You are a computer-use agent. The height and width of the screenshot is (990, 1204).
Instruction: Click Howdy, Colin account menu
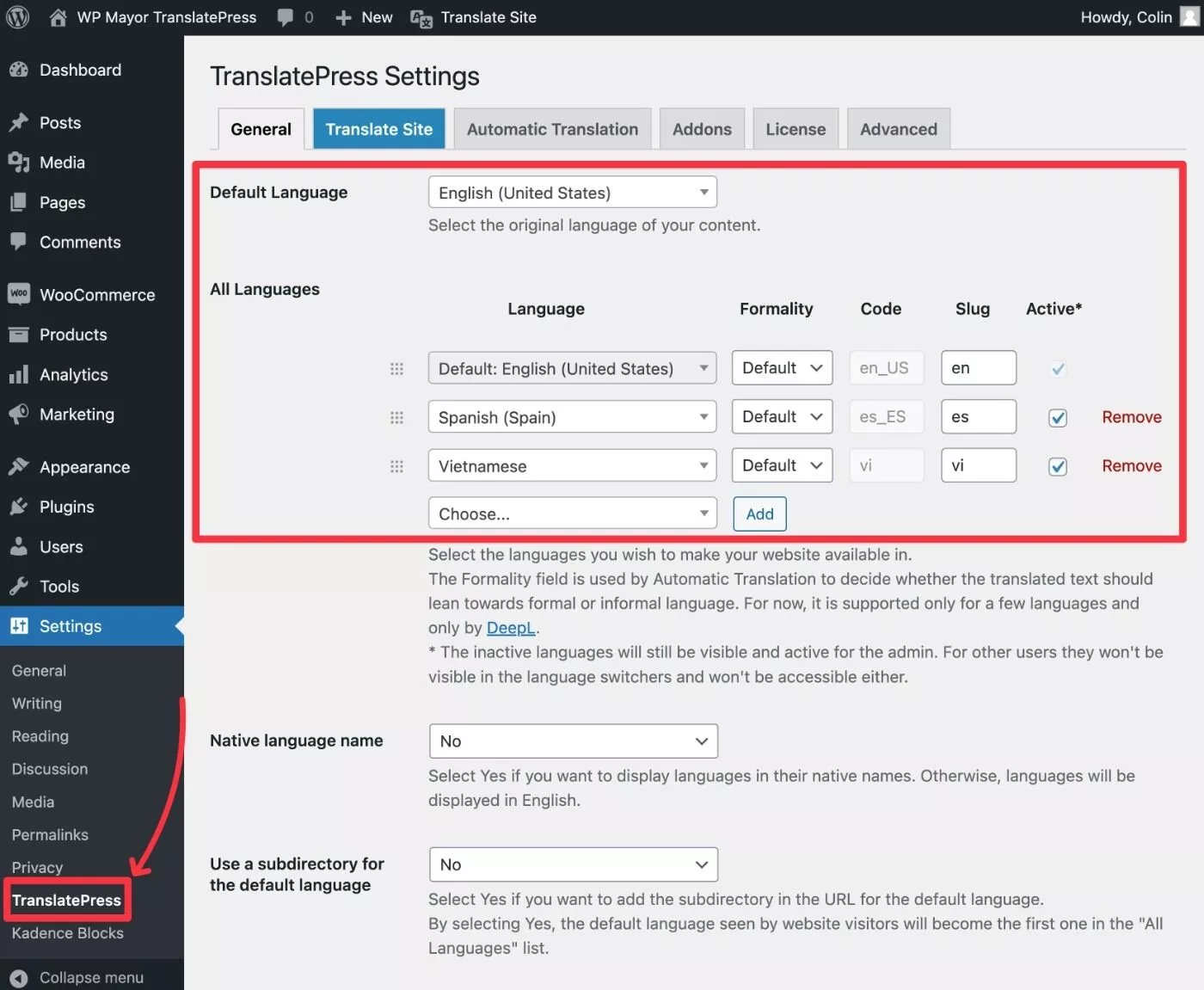coord(1139,17)
